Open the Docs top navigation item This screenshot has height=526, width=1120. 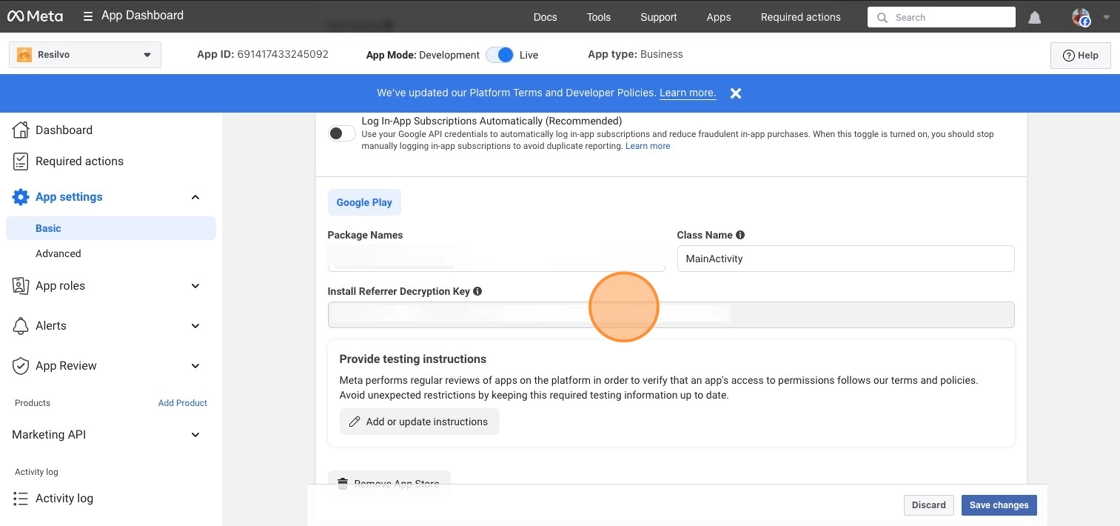click(x=545, y=17)
